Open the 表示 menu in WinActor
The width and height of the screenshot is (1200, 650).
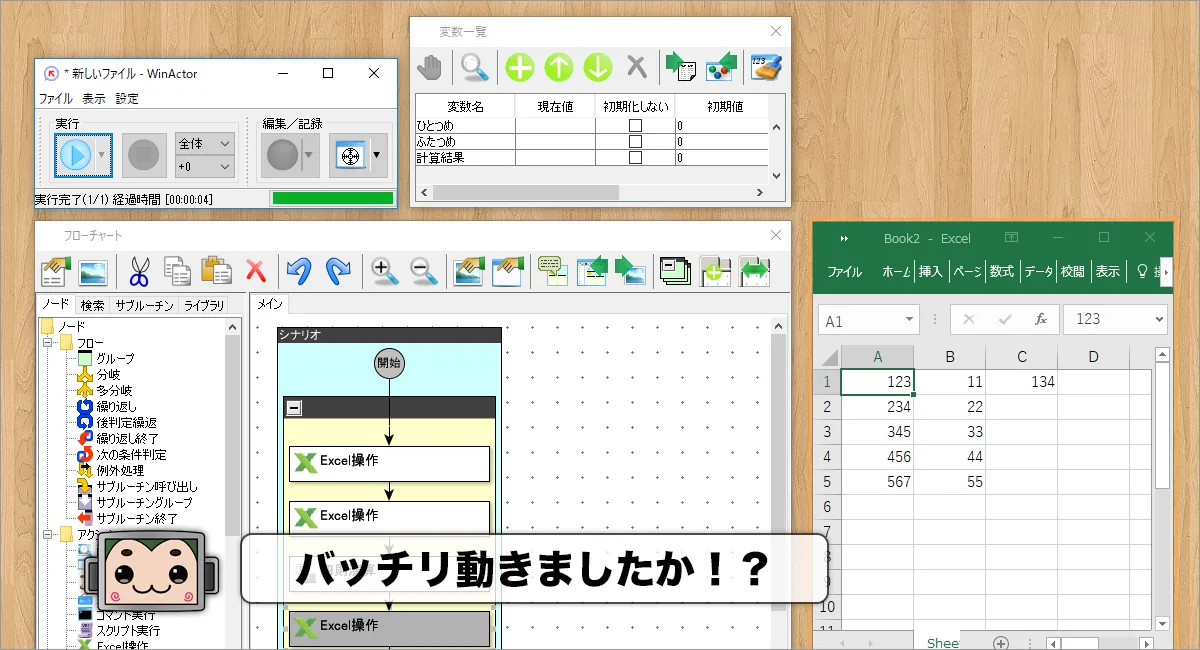[94, 99]
